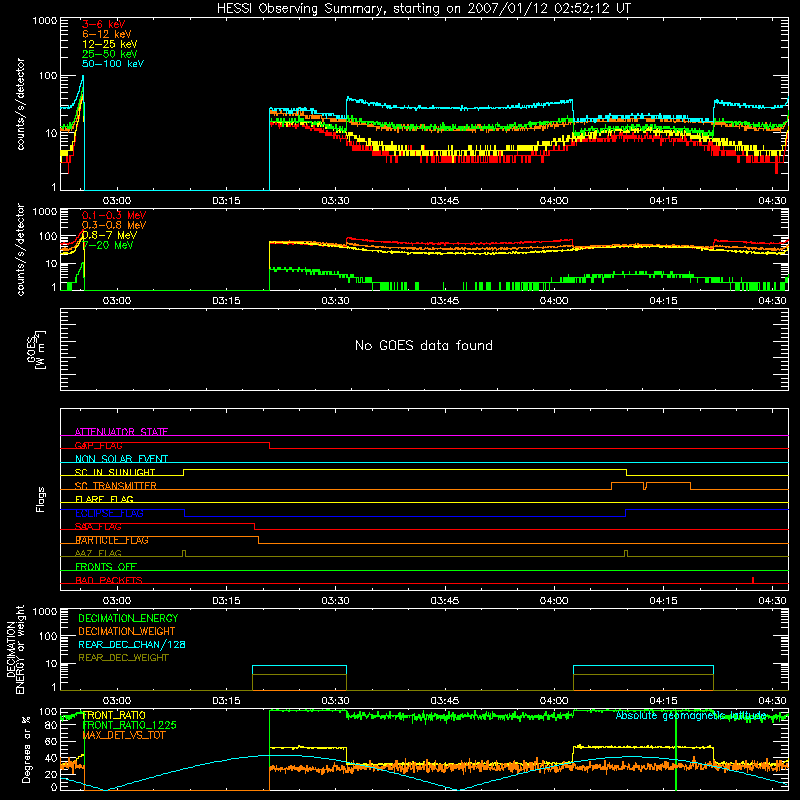Select the orange 6-12 keV legend label
Image resolution: width=800 pixels, height=800 pixels.
tap(107, 34)
